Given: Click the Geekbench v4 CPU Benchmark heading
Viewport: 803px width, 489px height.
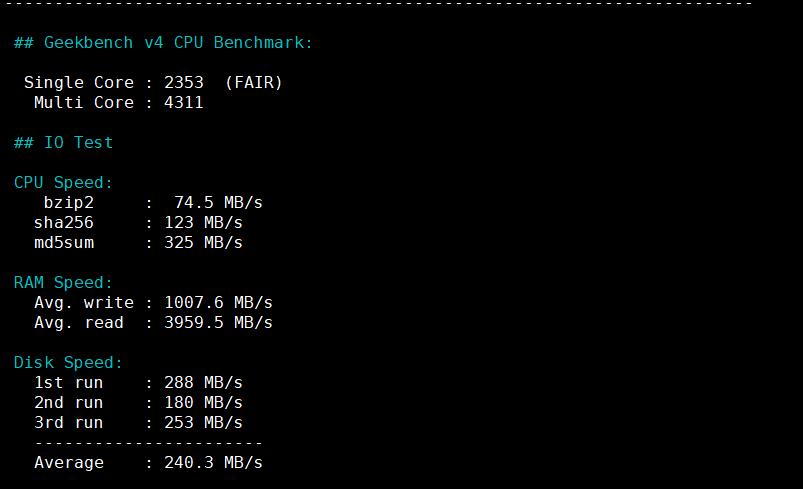Looking at the screenshot, I should (x=163, y=43).
